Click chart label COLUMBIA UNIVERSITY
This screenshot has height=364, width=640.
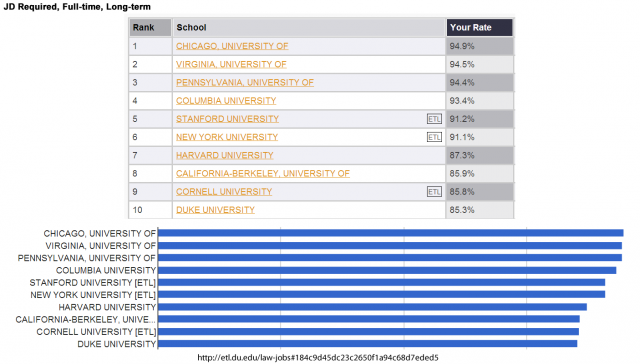point(106,270)
